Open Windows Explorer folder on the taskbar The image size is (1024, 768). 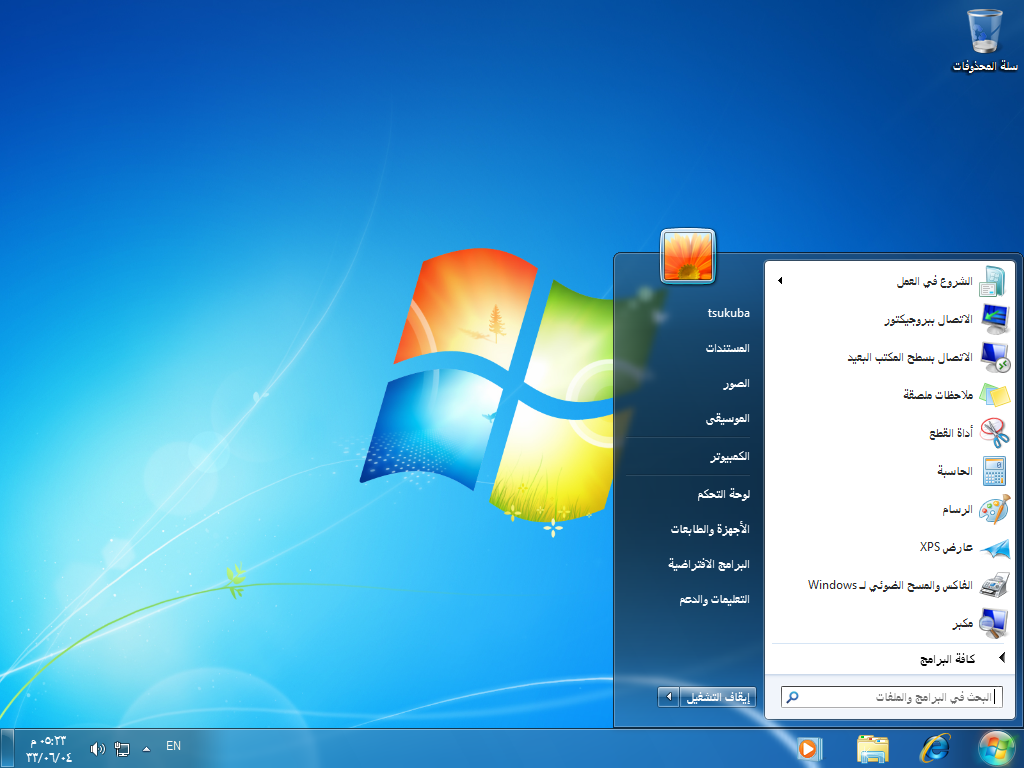point(872,749)
